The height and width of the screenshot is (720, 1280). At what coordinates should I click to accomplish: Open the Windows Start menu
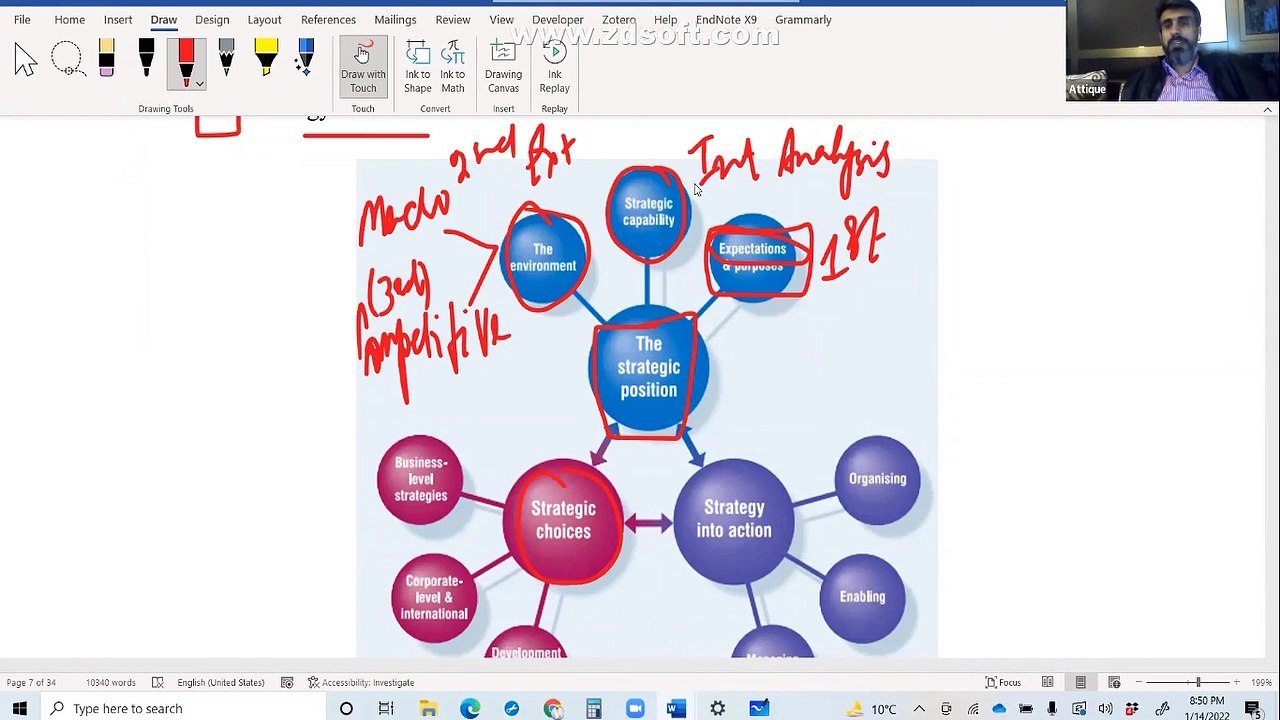[19, 708]
